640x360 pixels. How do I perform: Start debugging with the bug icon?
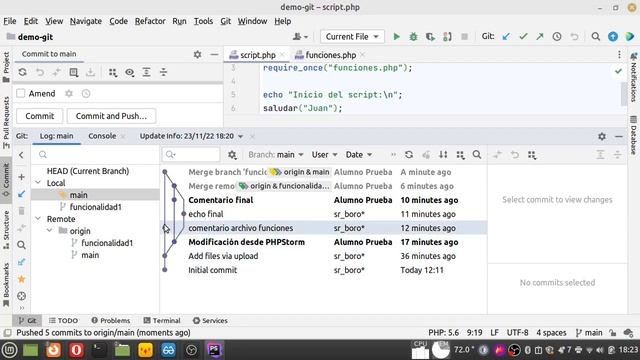[x=413, y=37]
